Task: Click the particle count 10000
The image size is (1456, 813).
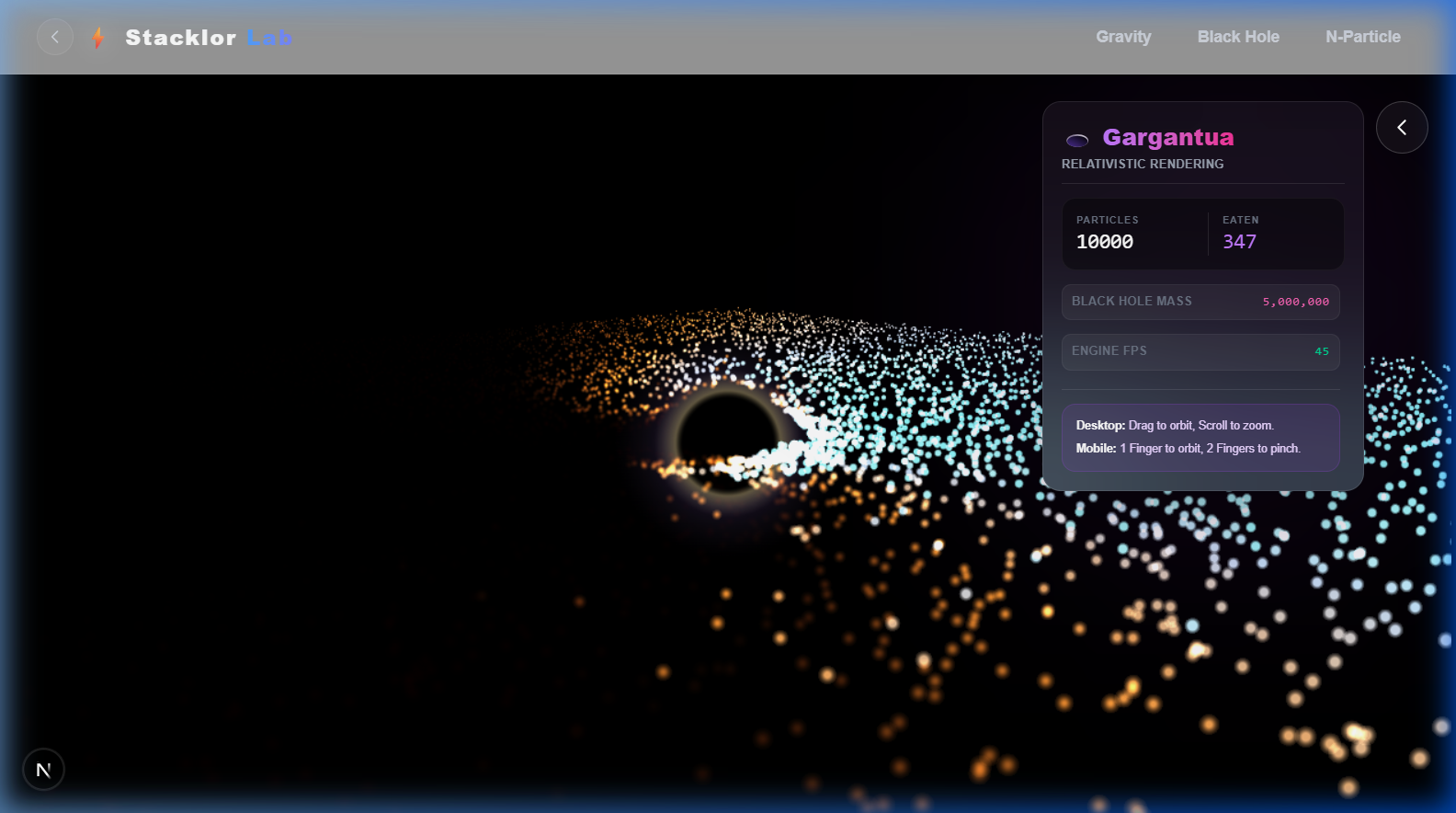Action: point(1105,242)
